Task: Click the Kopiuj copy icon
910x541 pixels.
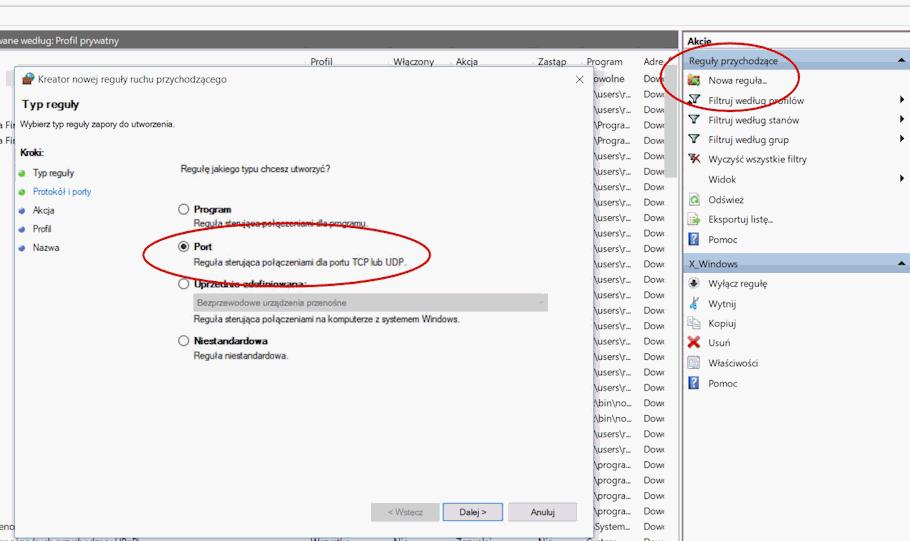Action: [x=694, y=323]
